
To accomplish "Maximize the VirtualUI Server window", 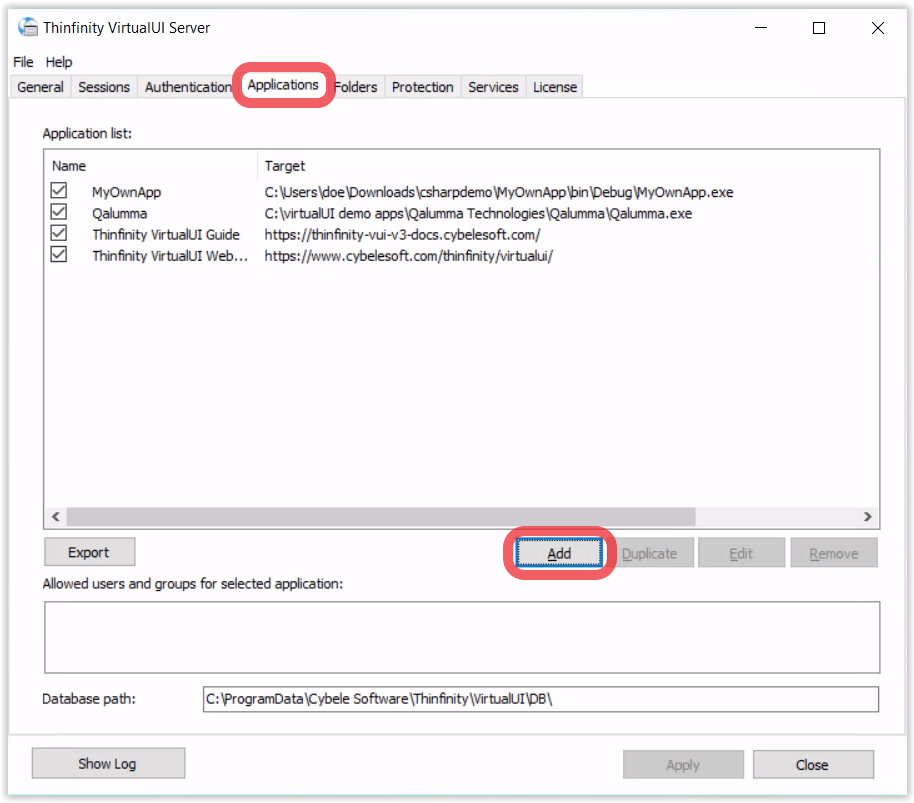I will 819,27.
